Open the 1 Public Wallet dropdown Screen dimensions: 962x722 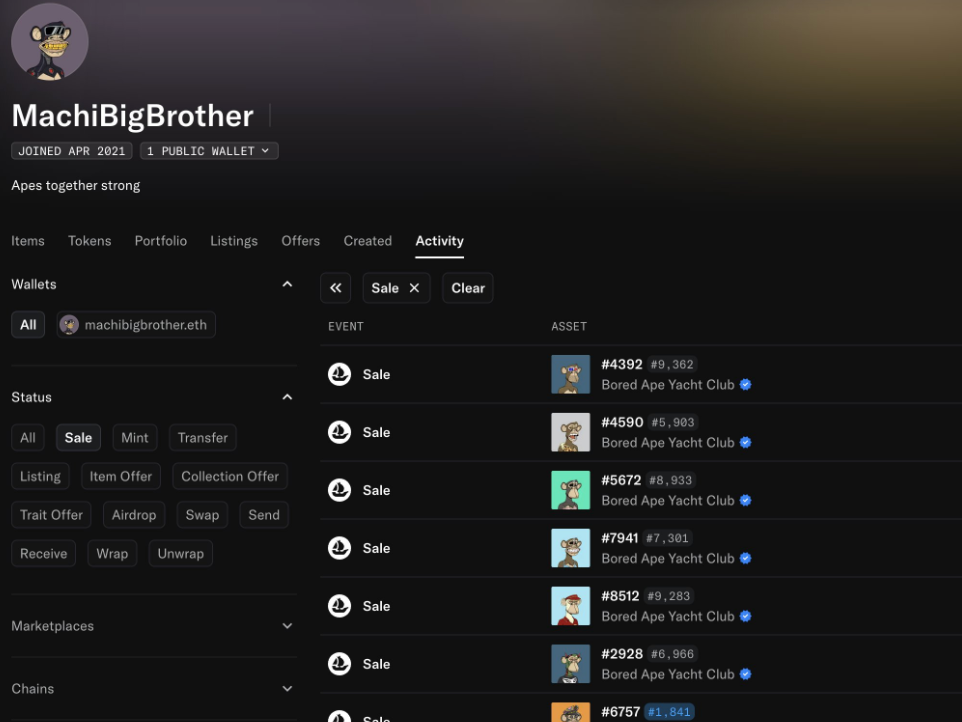[209, 151]
